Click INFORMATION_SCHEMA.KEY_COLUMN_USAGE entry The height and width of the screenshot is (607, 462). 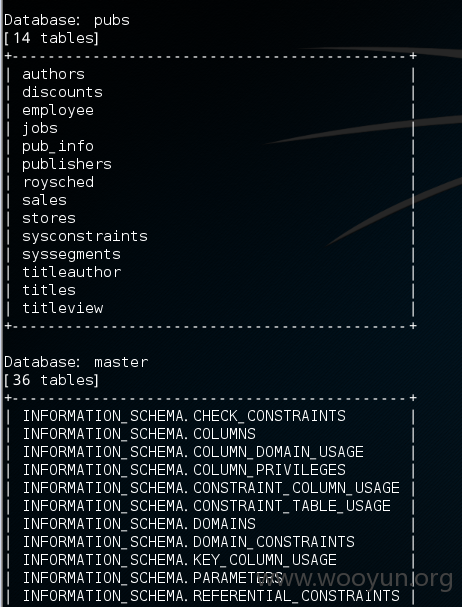pos(180,560)
